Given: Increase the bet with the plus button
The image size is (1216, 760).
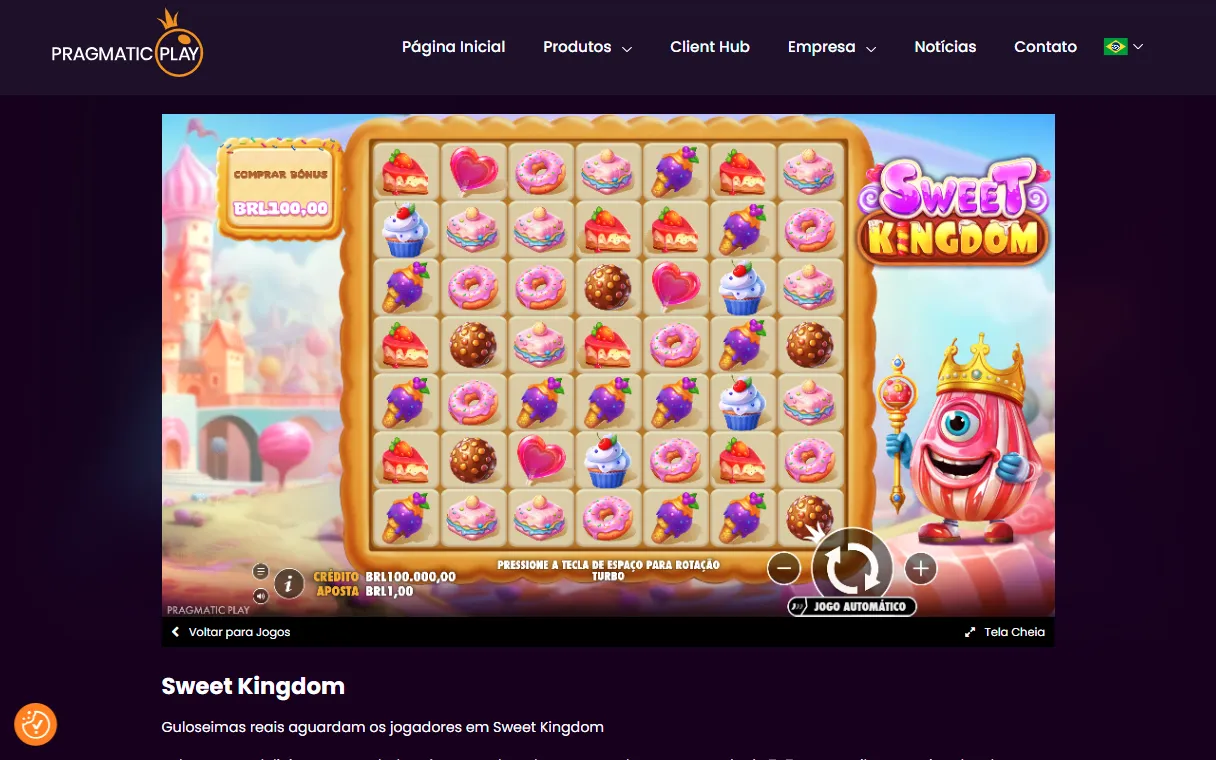Looking at the screenshot, I should tap(920, 569).
